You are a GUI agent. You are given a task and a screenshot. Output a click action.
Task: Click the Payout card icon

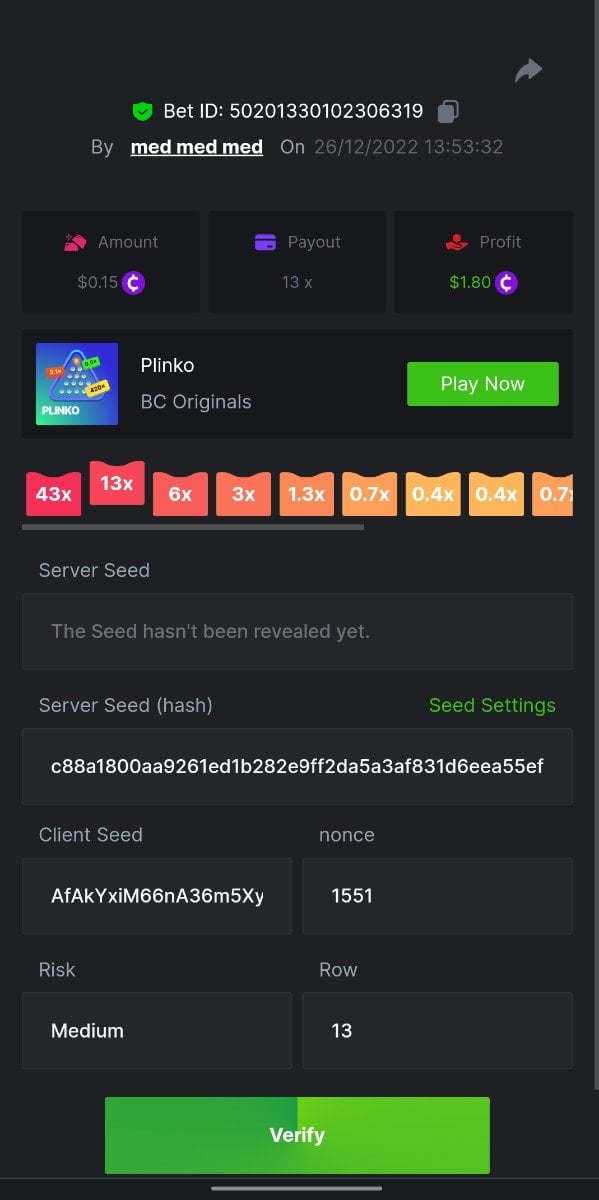point(265,242)
